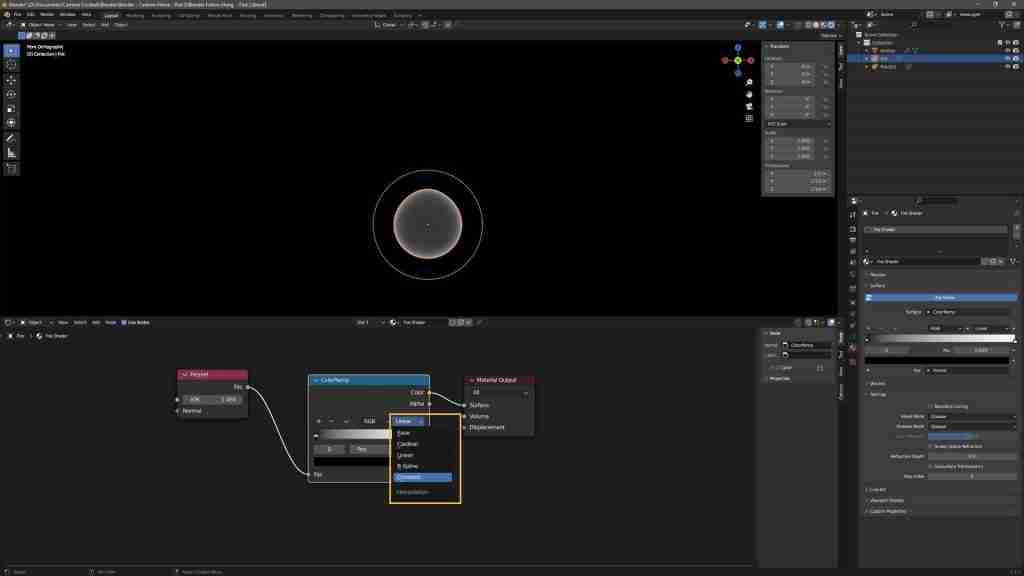Open the File menu
Screen dimensions: 1024x576
[18, 14]
